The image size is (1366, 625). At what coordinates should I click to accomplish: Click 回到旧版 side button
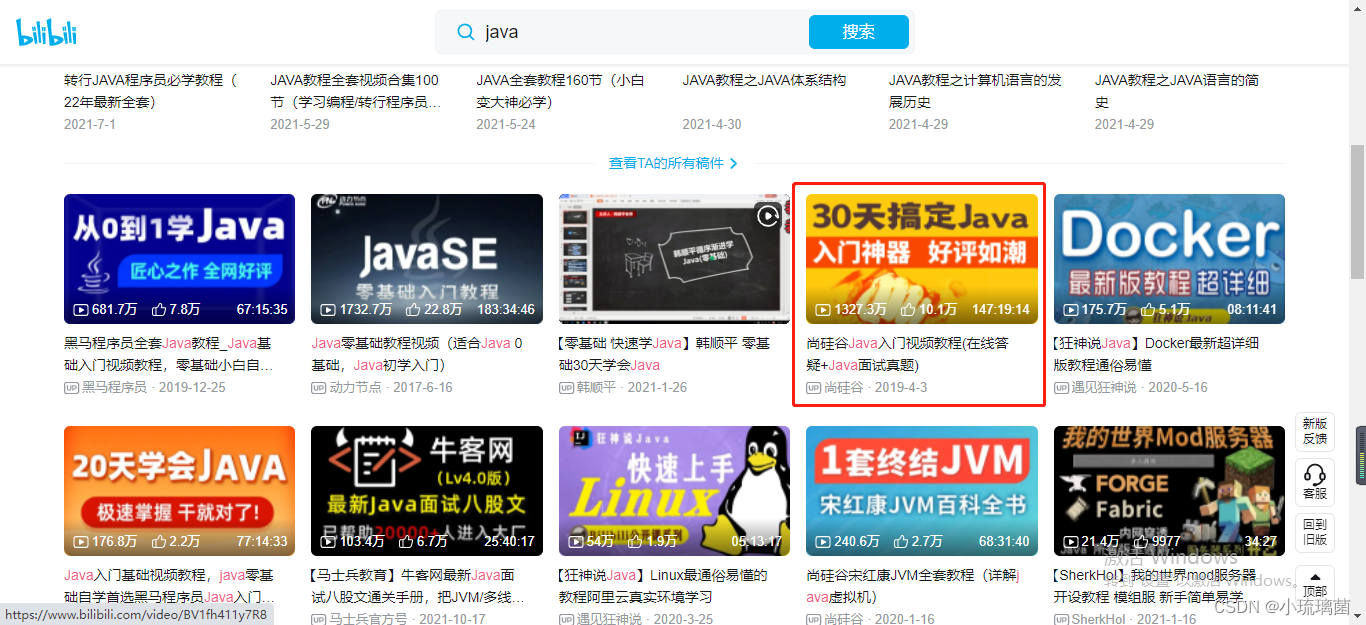pos(1315,531)
